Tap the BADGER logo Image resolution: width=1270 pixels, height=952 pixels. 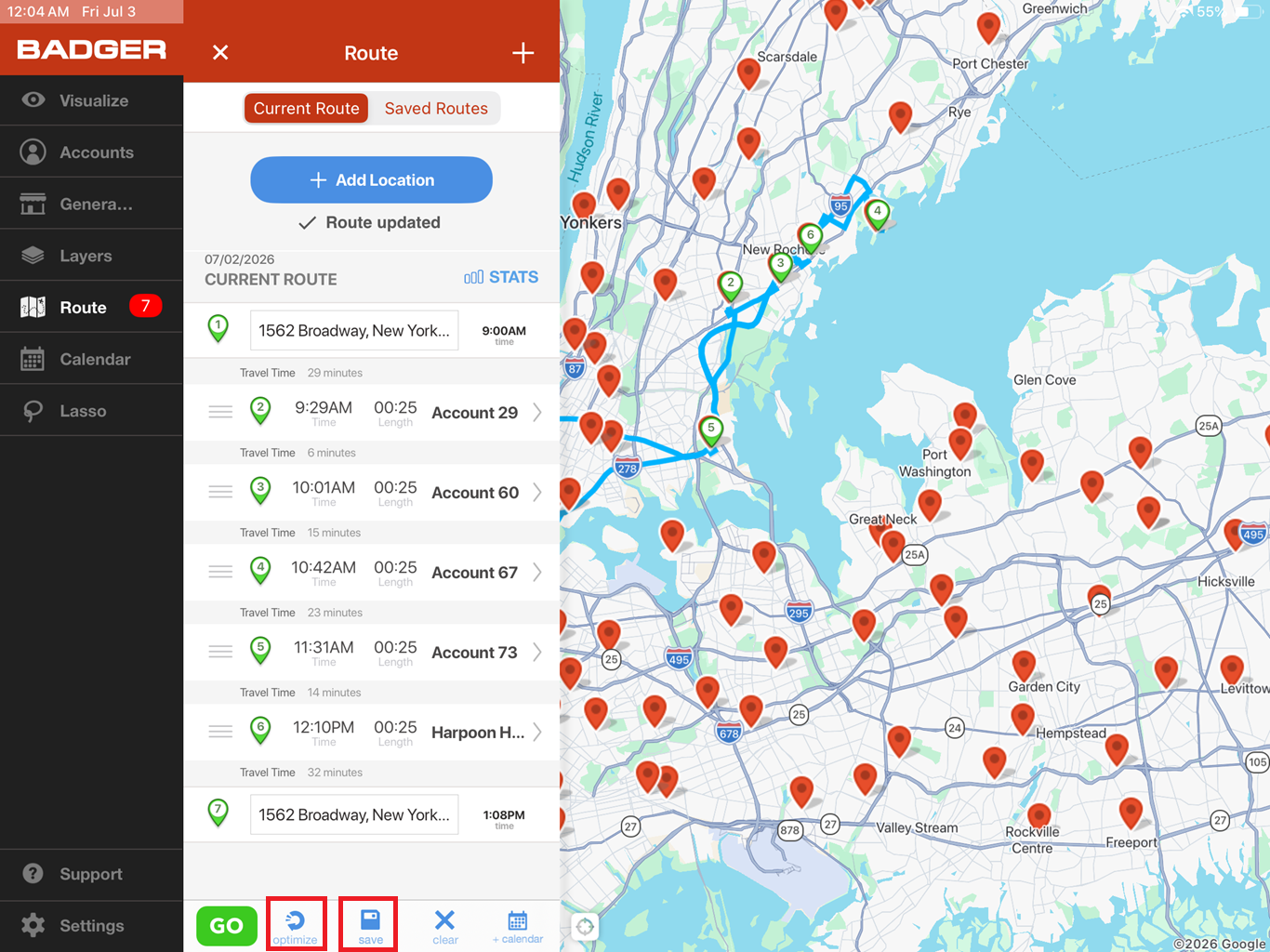[92, 50]
